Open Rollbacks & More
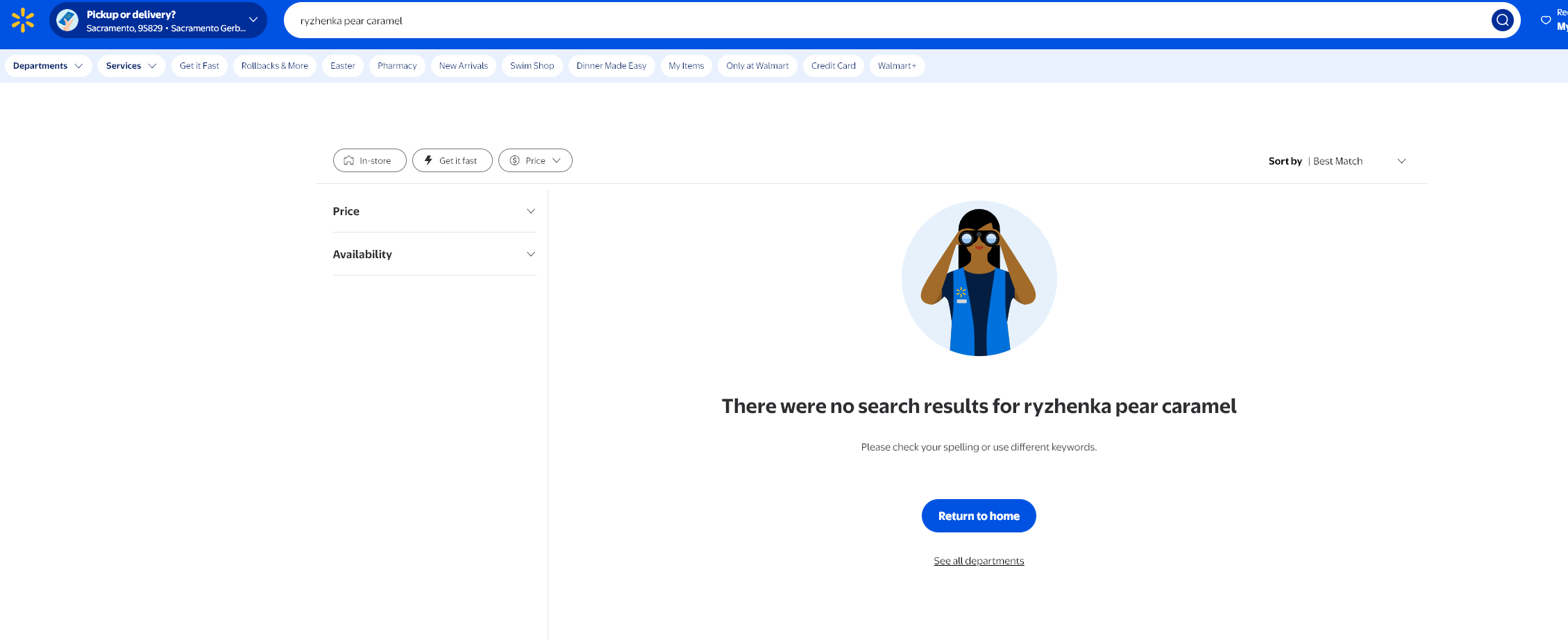Viewport: 1568px width, 640px height. pyautogui.click(x=275, y=66)
